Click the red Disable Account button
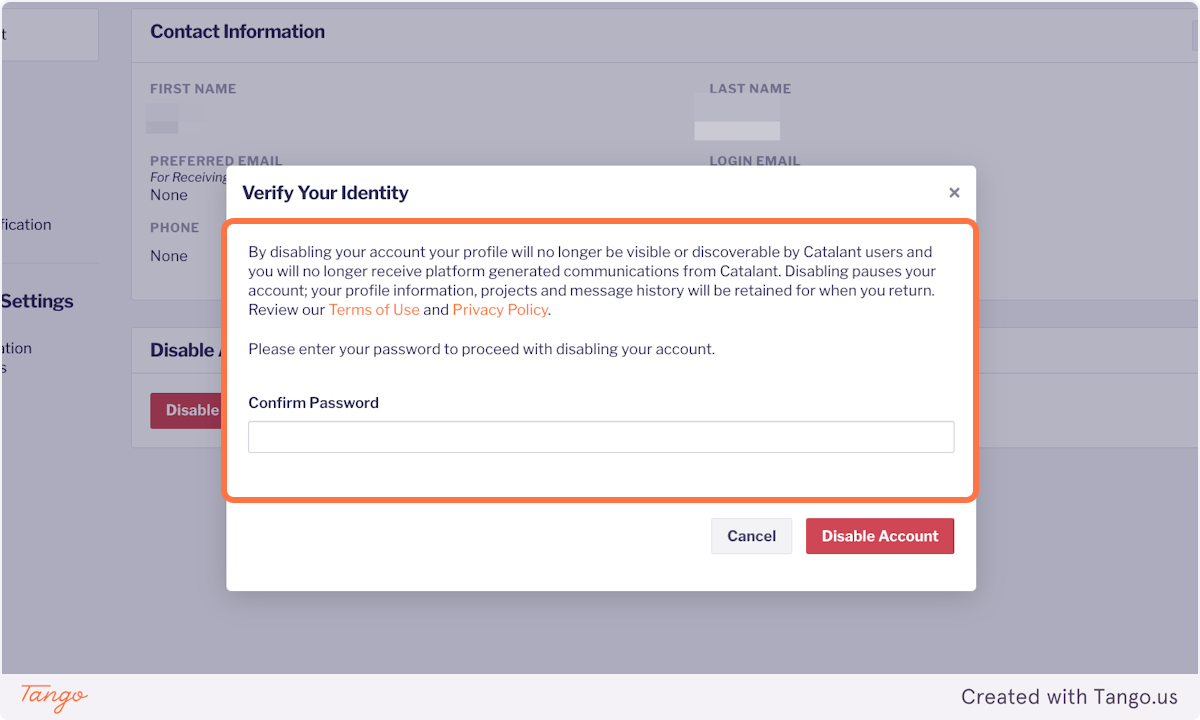 (880, 536)
